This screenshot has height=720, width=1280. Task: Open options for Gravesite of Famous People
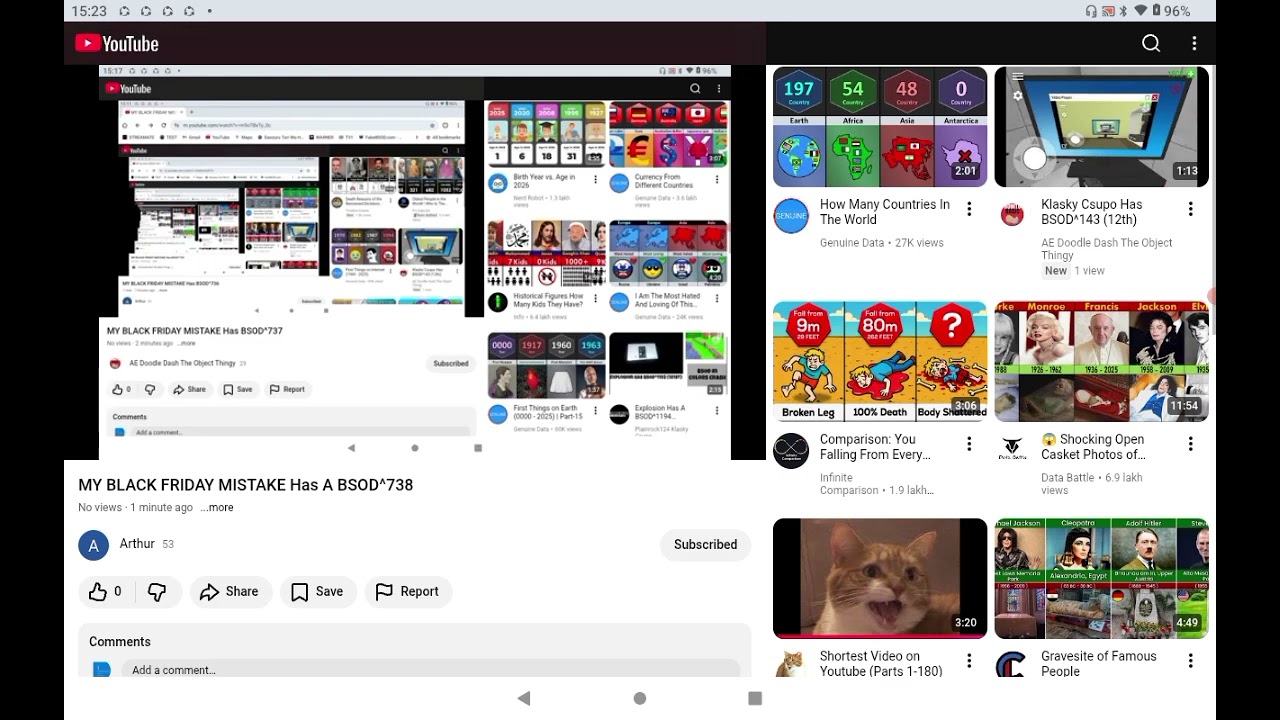pyautogui.click(x=1190, y=661)
